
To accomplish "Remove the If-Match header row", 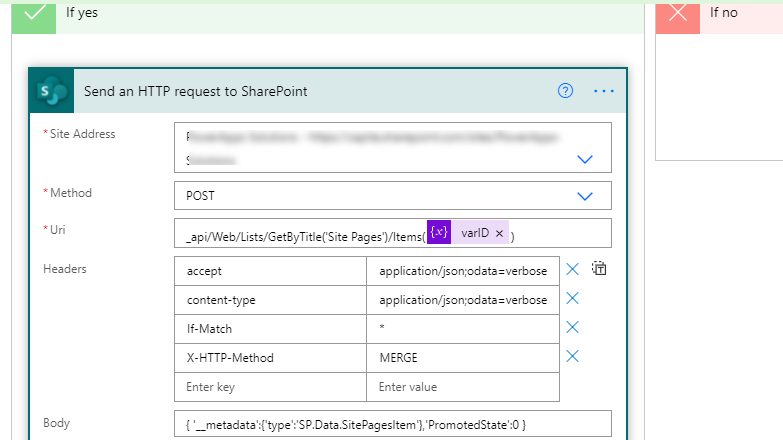I will click(572, 328).
